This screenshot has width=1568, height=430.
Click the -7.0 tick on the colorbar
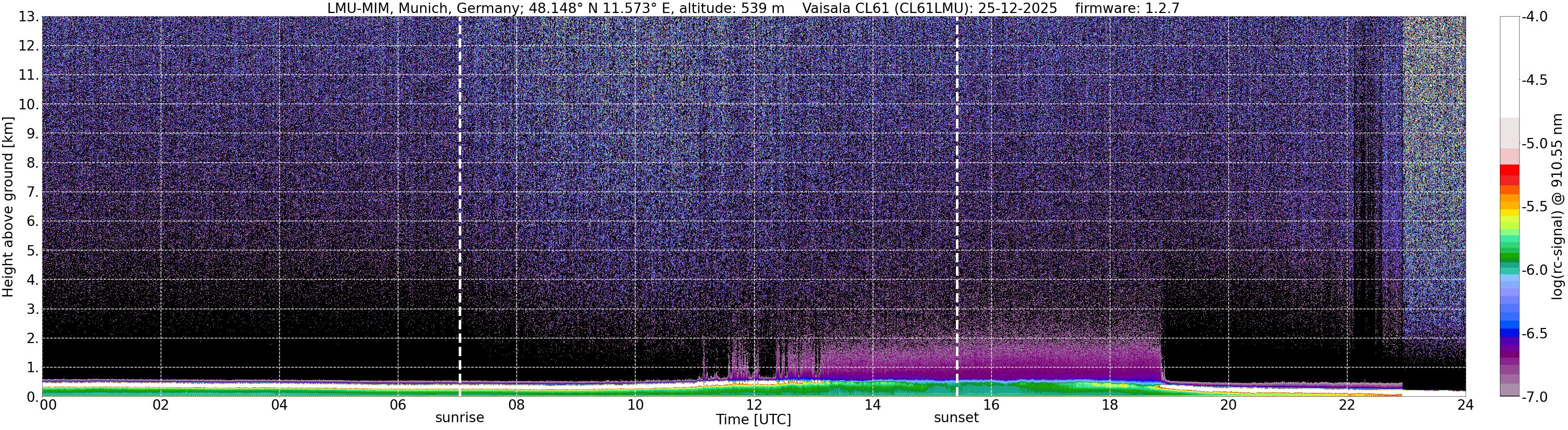pos(1534,397)
